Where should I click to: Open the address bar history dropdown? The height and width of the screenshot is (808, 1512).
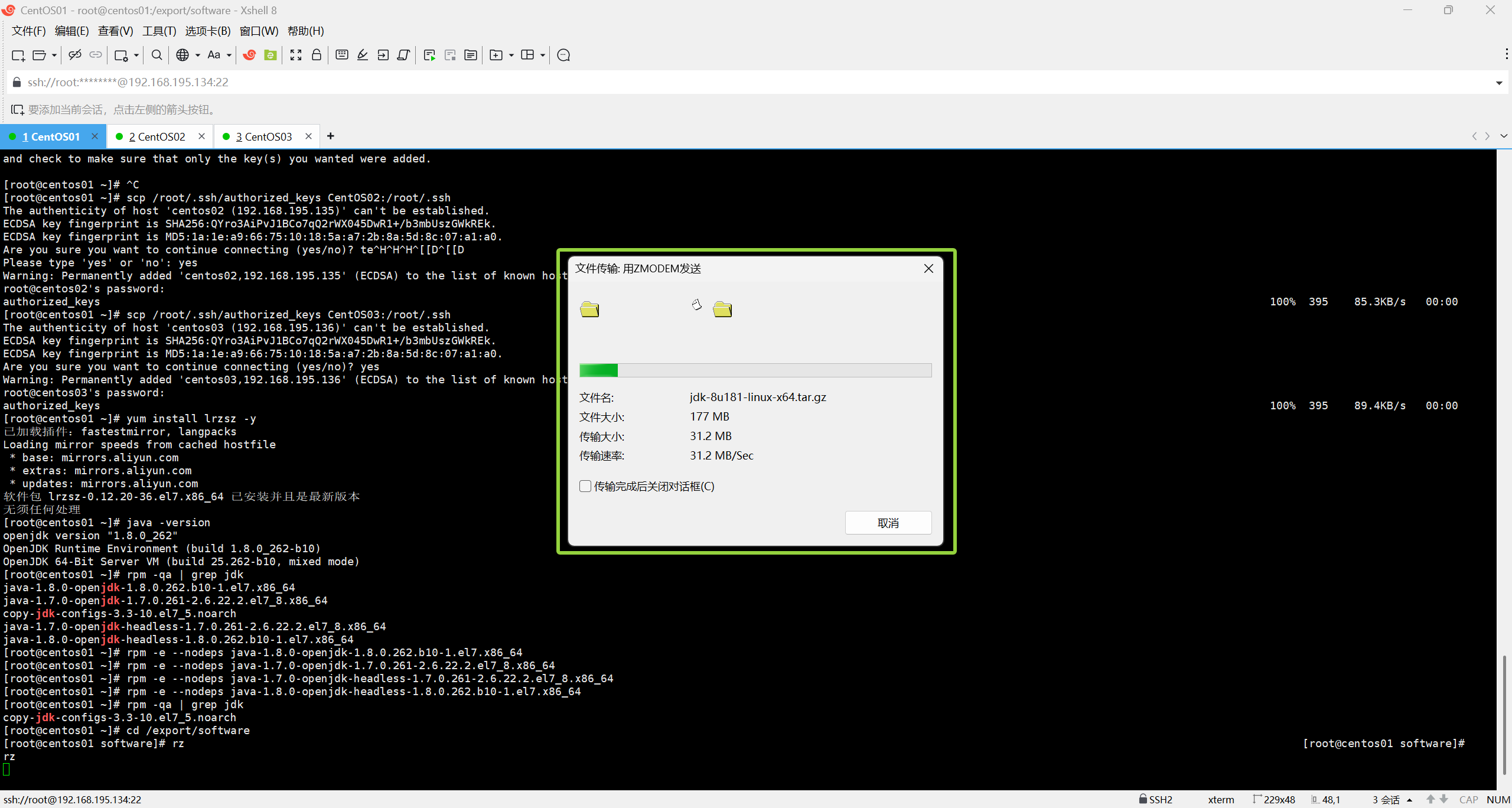1498,83
